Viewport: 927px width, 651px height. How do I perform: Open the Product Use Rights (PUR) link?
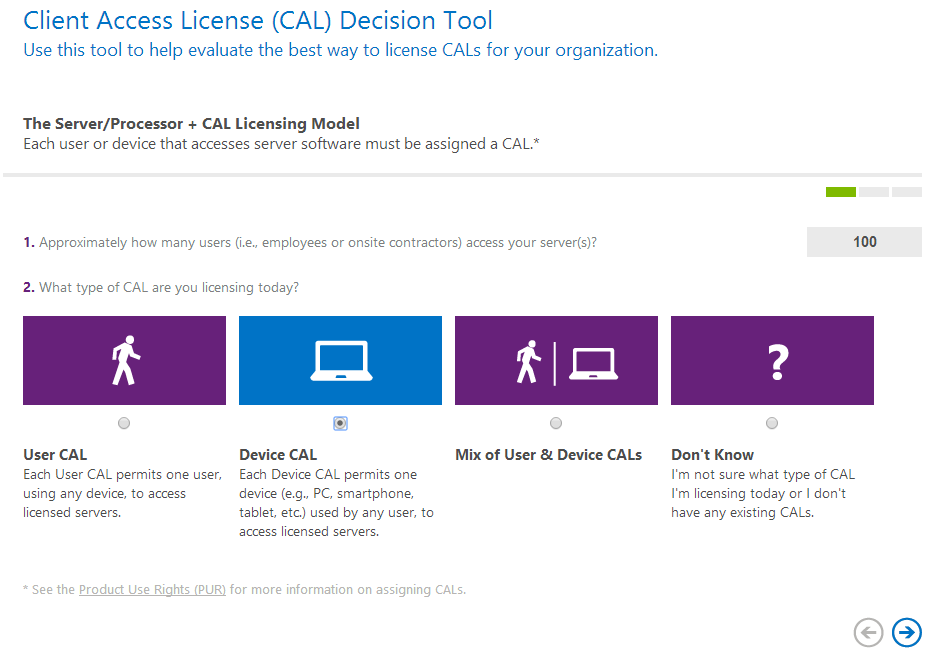152,590
